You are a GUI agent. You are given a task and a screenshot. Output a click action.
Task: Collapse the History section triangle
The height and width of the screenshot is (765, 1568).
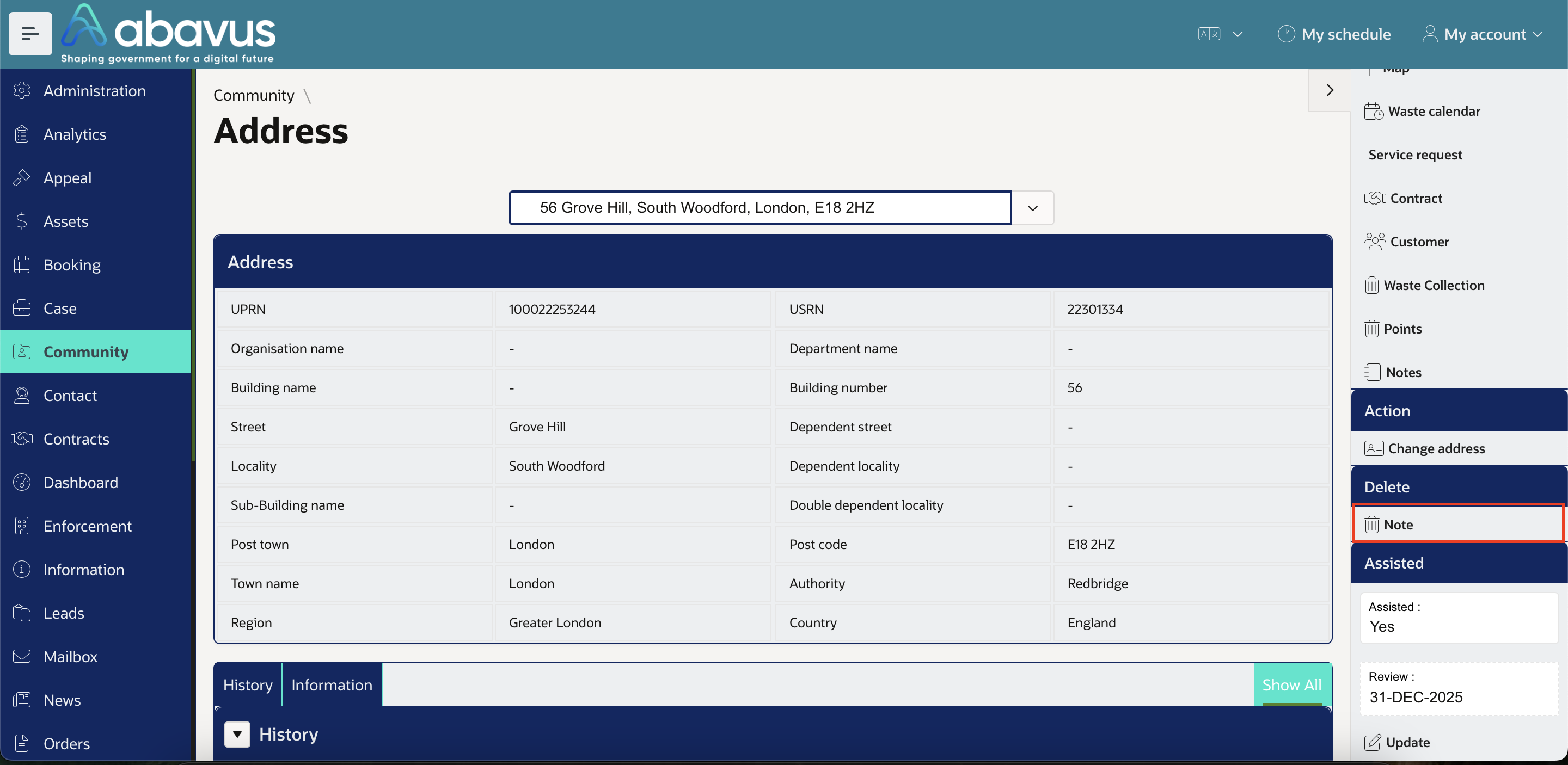237,734
